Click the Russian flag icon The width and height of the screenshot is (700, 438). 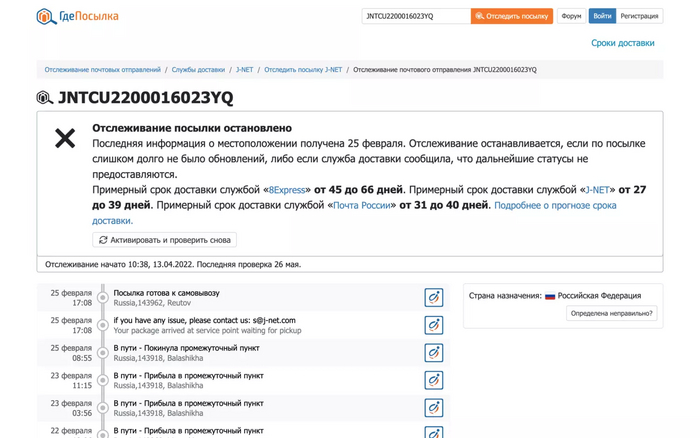[x=550, y=296]
